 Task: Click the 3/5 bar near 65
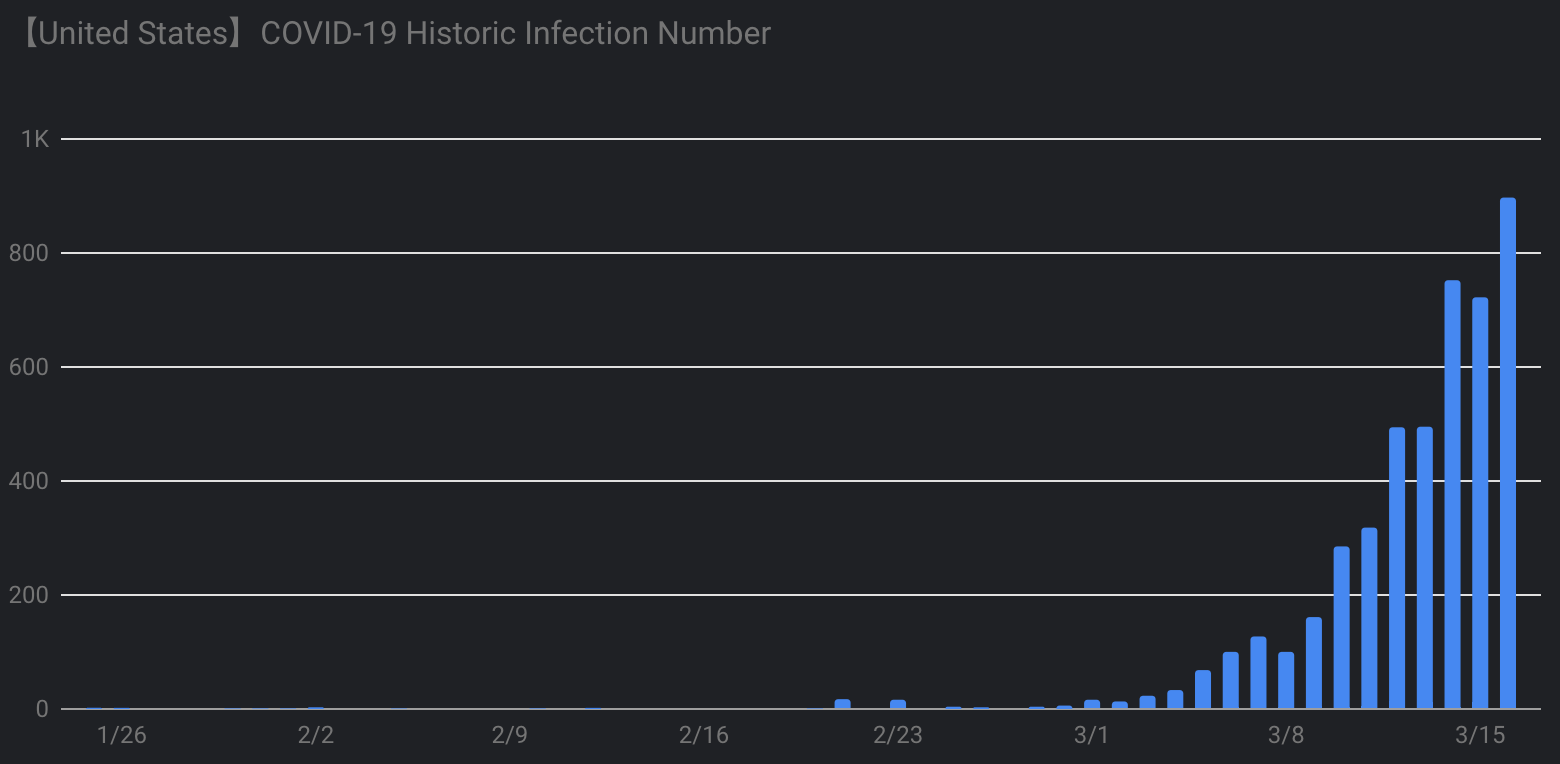(1203, 689)
